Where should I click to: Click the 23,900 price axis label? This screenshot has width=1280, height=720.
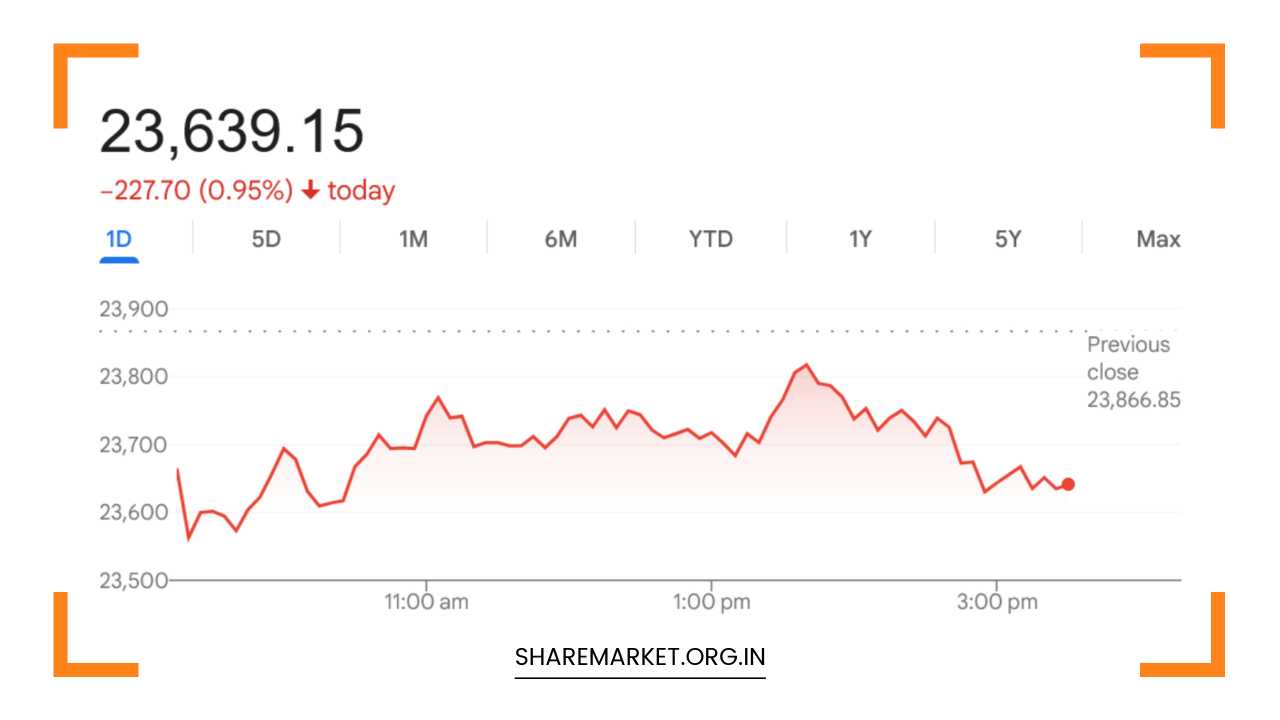coord(133,308)
